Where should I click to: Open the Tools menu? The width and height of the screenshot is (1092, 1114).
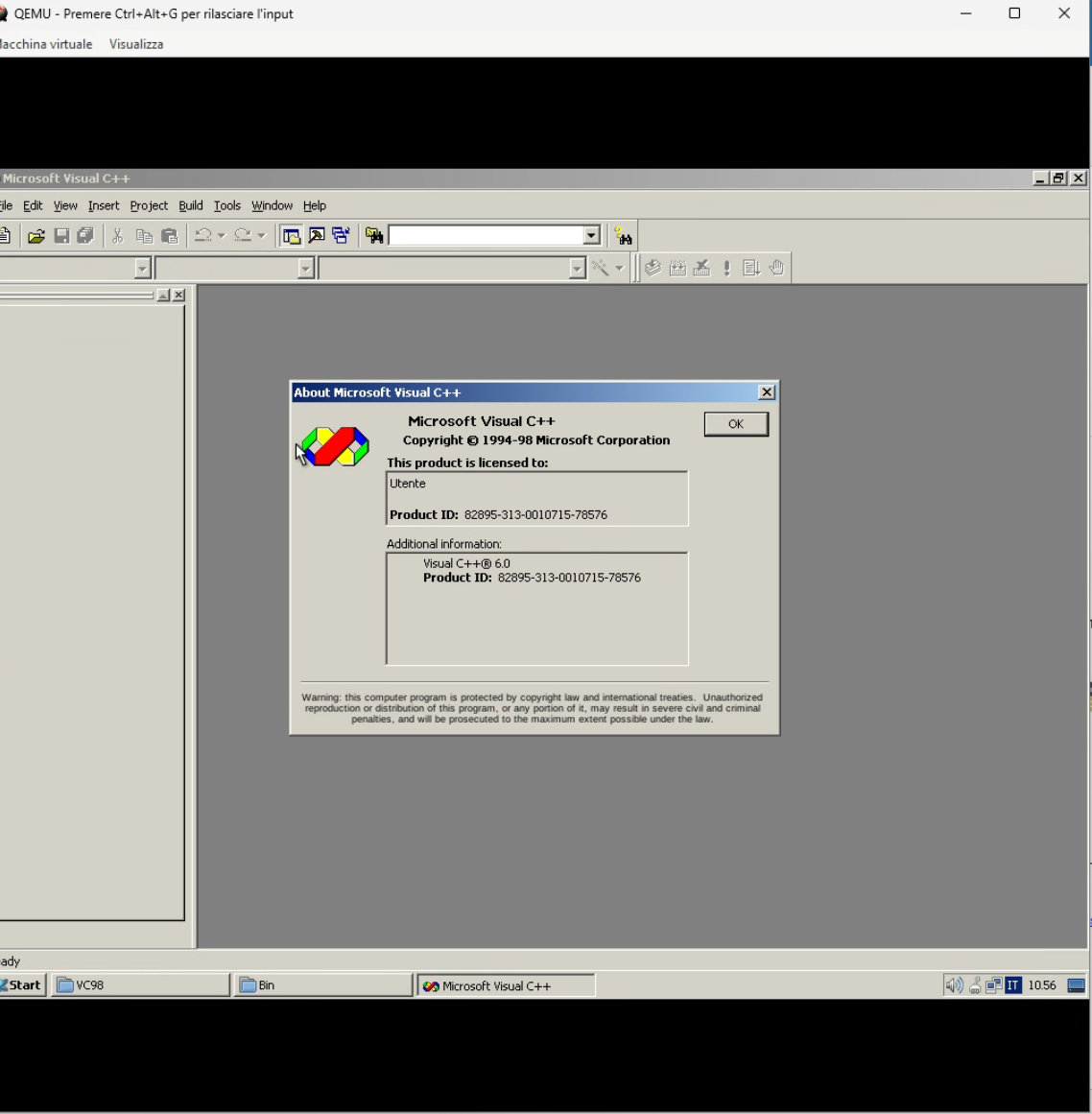(x=227, y=206)
